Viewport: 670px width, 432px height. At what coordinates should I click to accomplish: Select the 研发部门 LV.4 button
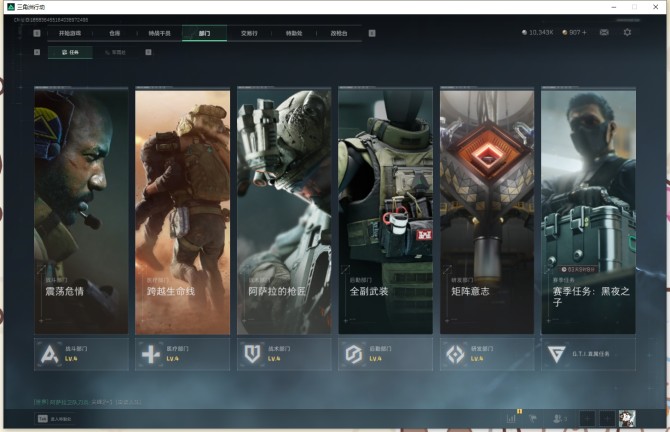pyautogui.click(x=487, y=354)
